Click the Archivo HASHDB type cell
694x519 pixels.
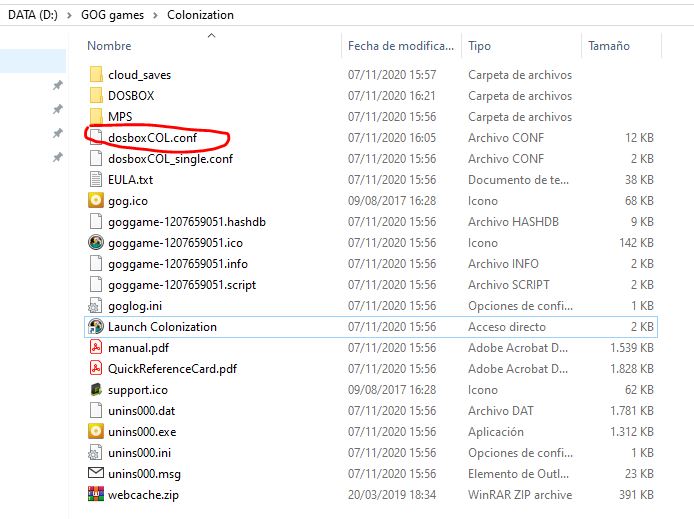pos(513,222)
